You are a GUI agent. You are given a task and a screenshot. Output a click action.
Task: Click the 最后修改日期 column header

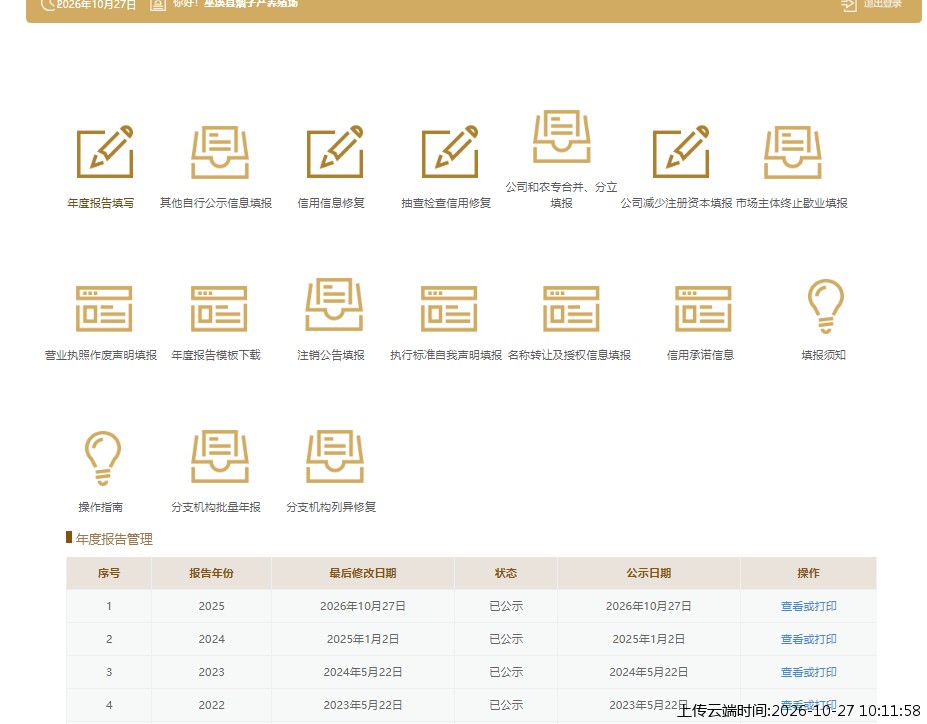click(x=363, y=573)
